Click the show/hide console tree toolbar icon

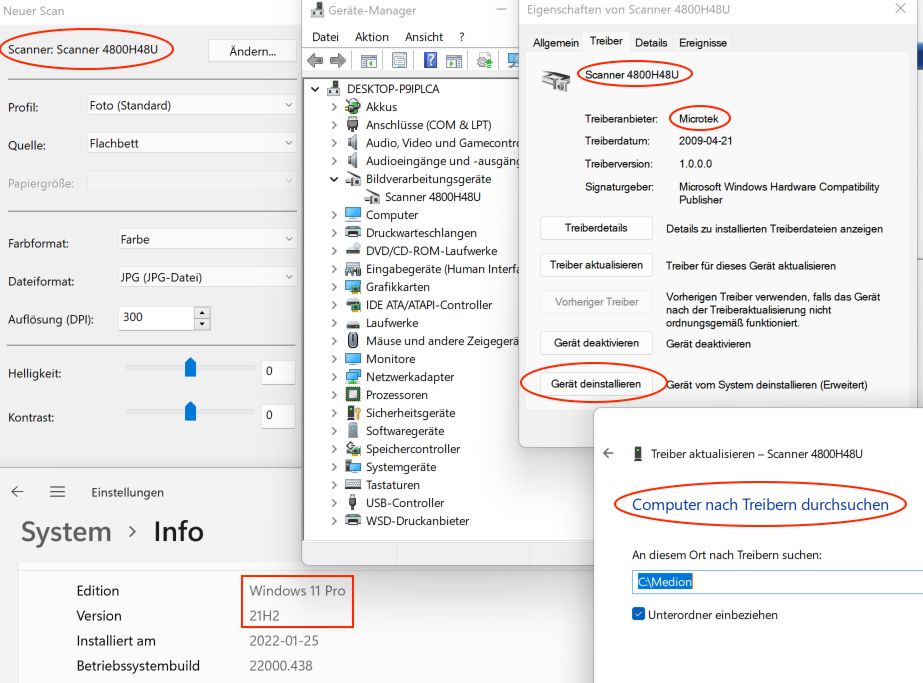pos(368,61)
